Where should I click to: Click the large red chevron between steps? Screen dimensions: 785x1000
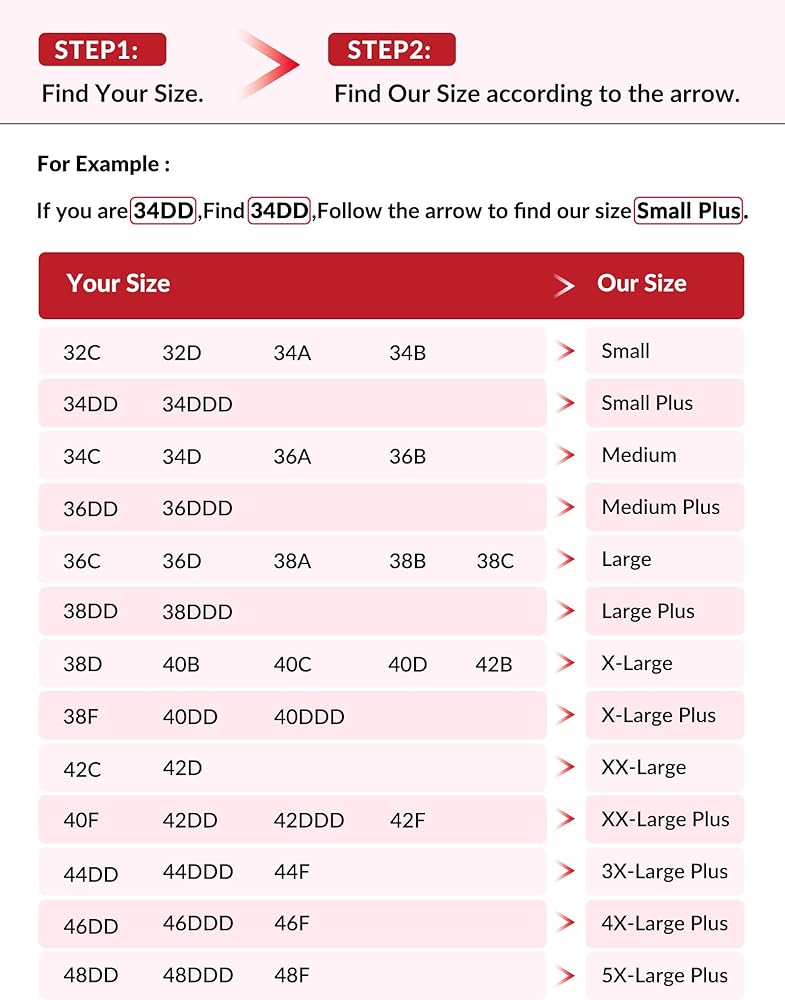click(274, 66)
